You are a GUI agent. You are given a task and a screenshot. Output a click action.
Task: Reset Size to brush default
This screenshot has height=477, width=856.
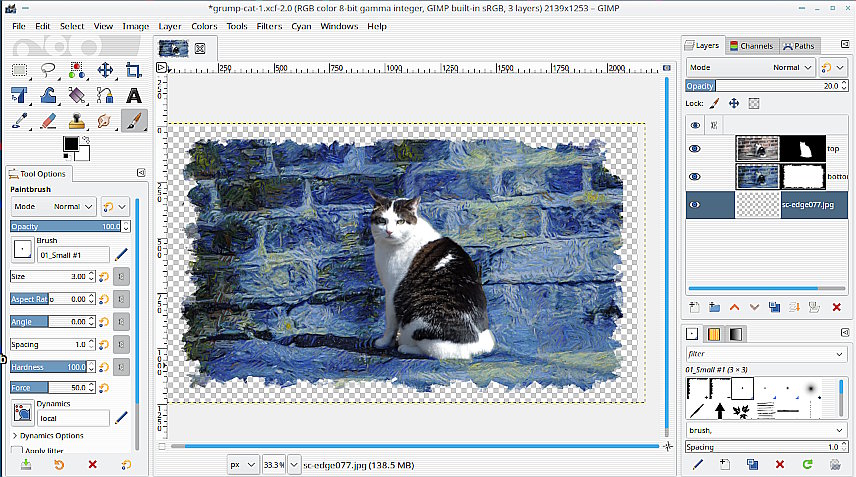[x=104, y=277]
